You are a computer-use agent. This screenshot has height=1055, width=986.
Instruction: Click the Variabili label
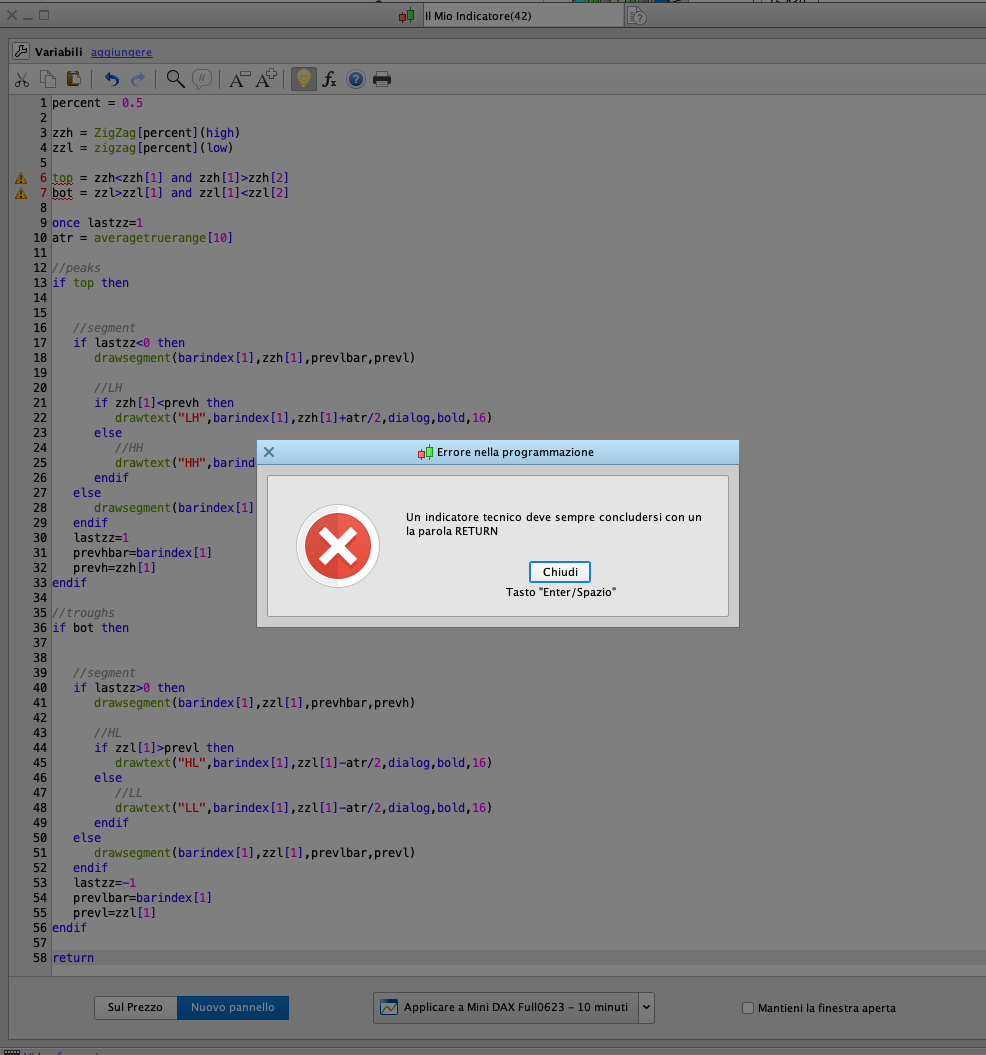[59, 52]
